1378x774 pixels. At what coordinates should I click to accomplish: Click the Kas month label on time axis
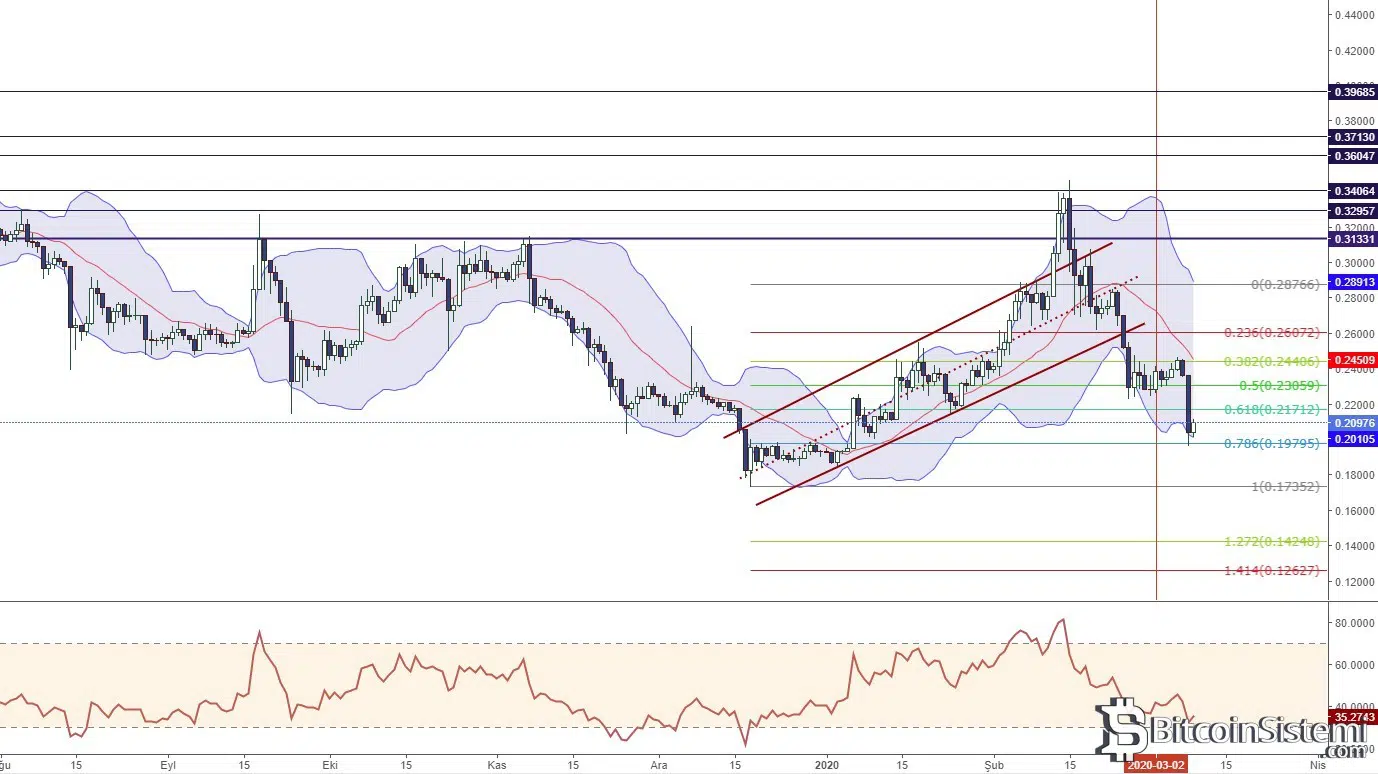[x=496, y=765]
